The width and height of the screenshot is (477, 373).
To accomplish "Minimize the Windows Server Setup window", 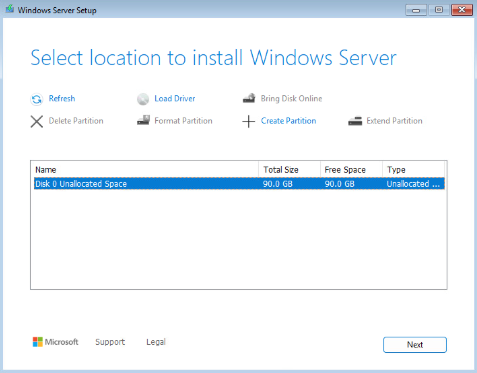I will click(416, 10).
